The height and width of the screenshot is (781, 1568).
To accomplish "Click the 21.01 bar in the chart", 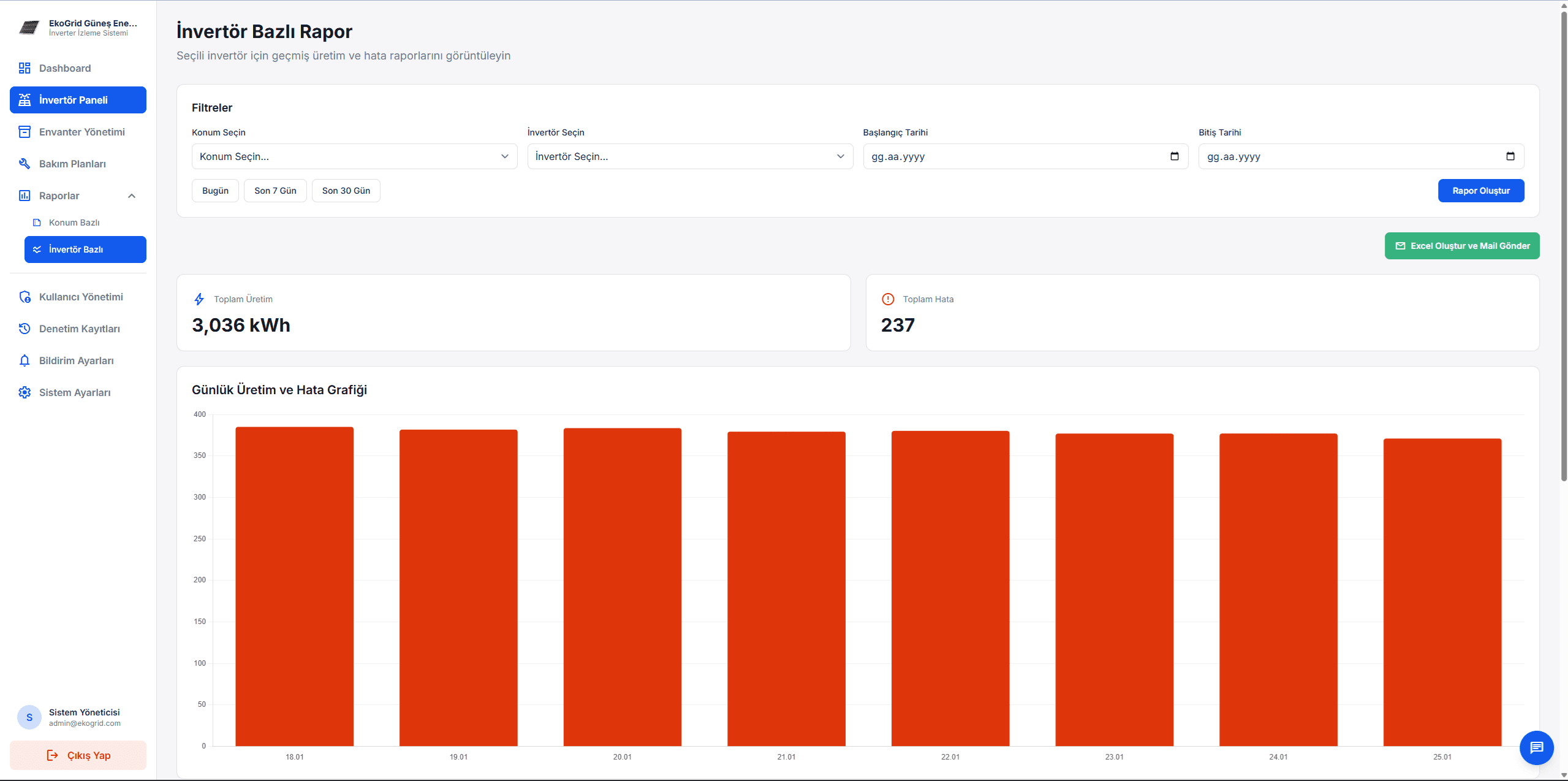I will point(786,589).
